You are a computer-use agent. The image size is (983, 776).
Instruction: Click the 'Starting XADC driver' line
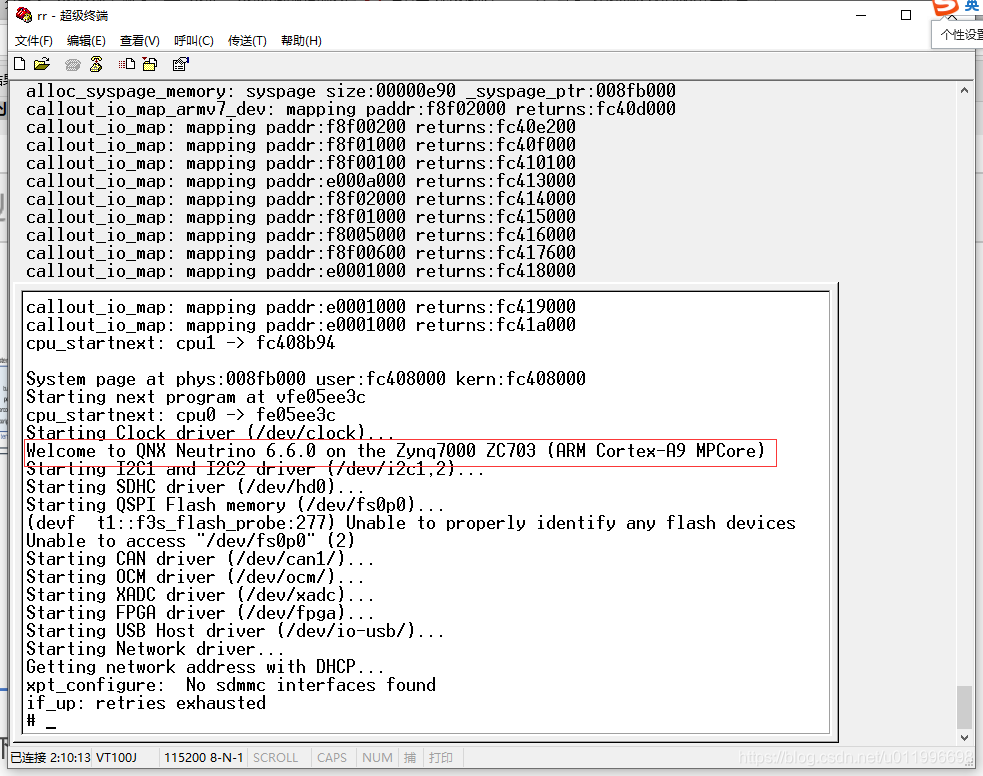tap(200, 594)
